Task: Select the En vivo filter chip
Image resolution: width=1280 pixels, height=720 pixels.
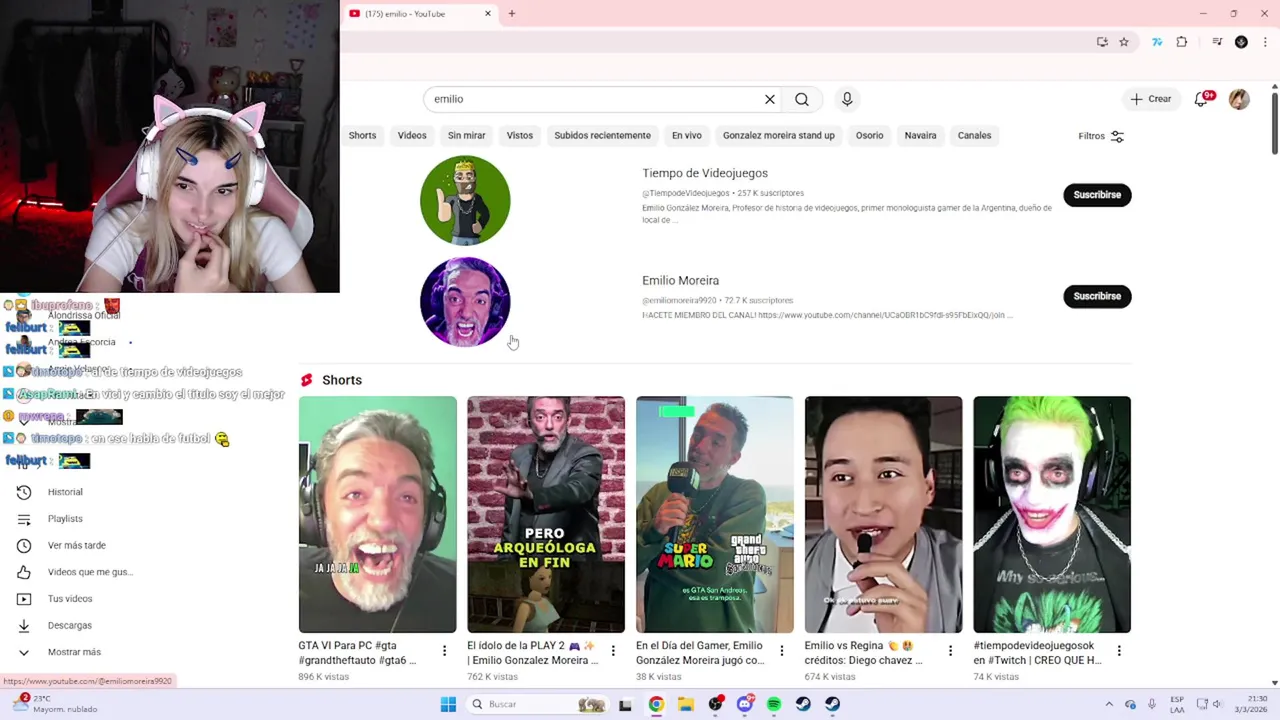Action: 687,135
